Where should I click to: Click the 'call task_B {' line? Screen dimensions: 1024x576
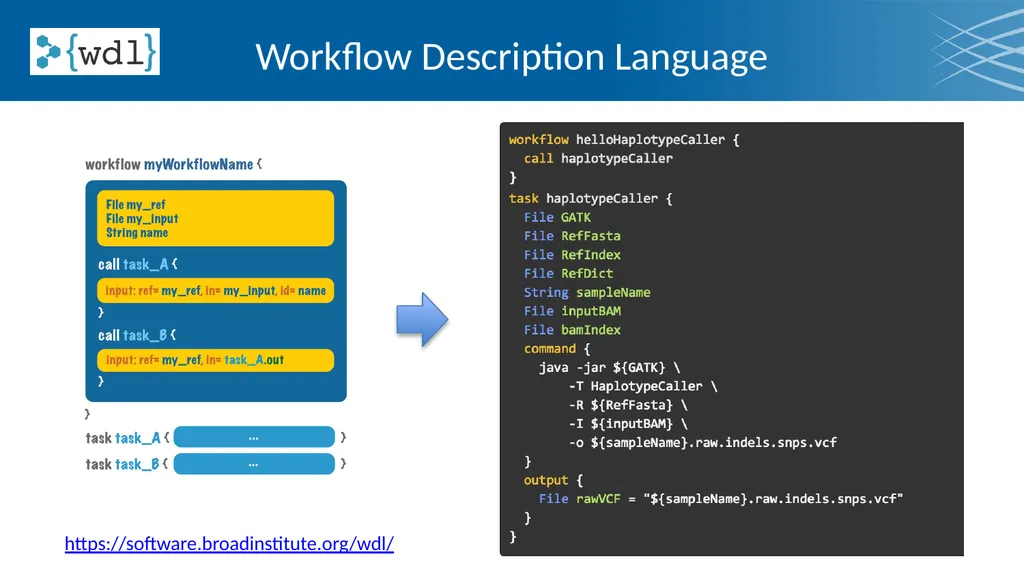[137, 336]
